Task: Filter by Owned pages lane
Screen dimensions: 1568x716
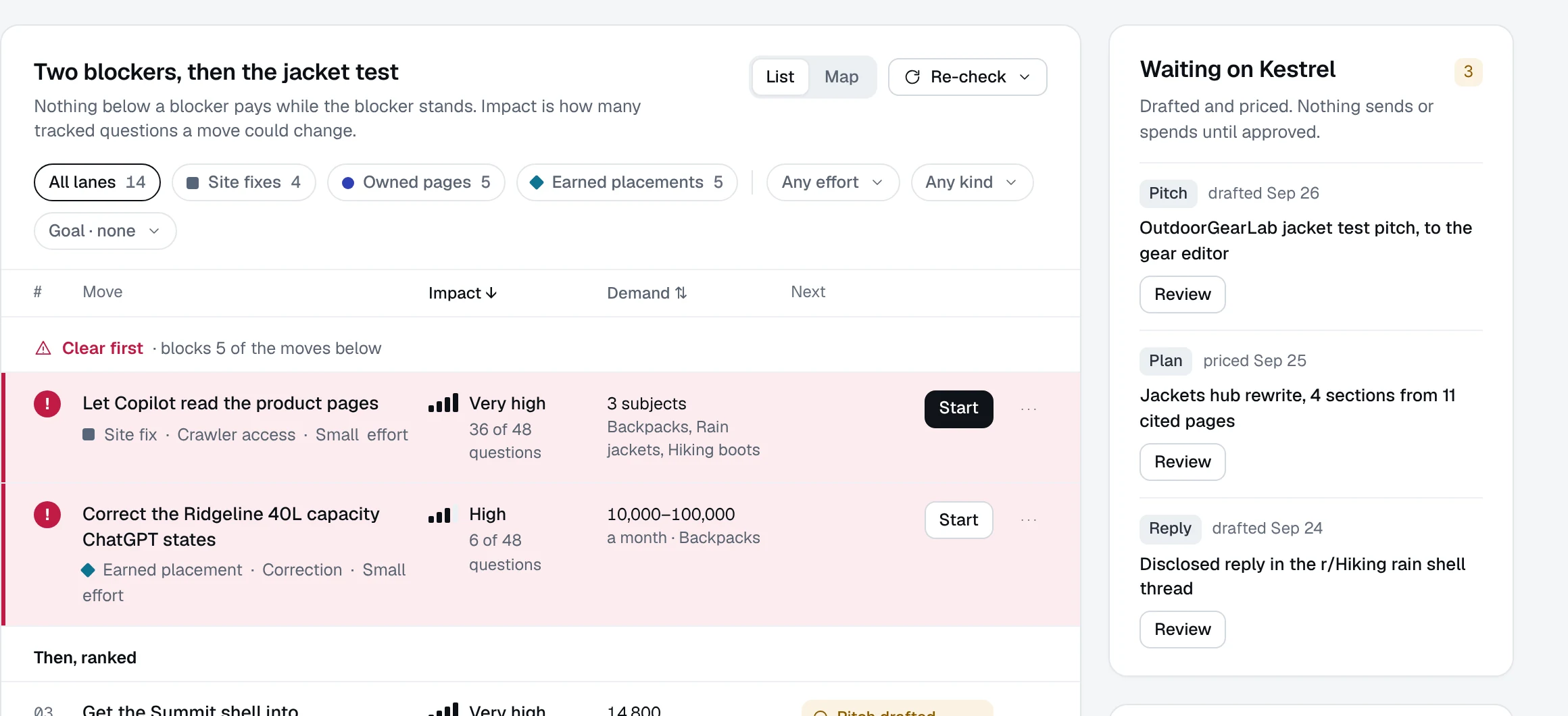Action: (416, 182)
